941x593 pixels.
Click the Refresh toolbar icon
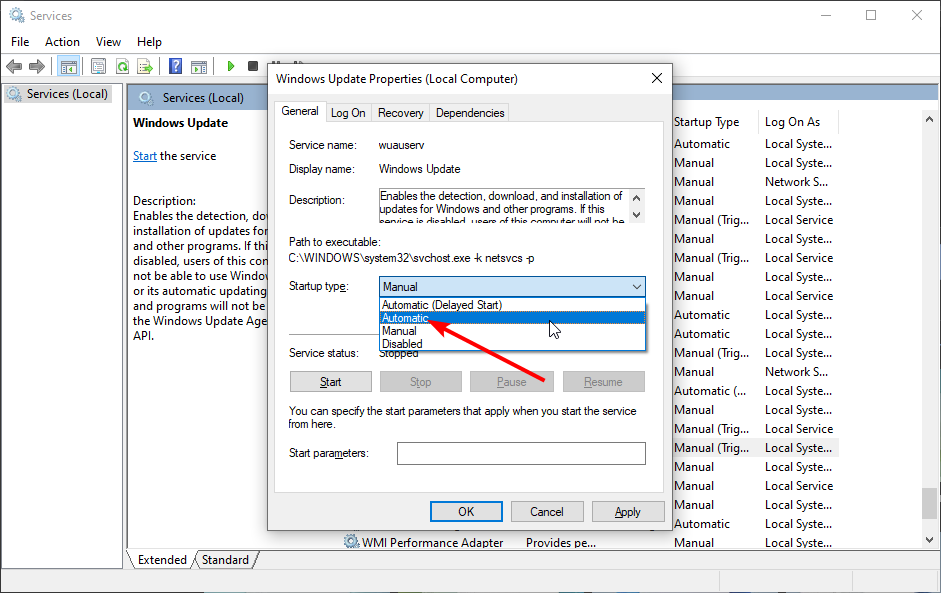click(122, 66)
